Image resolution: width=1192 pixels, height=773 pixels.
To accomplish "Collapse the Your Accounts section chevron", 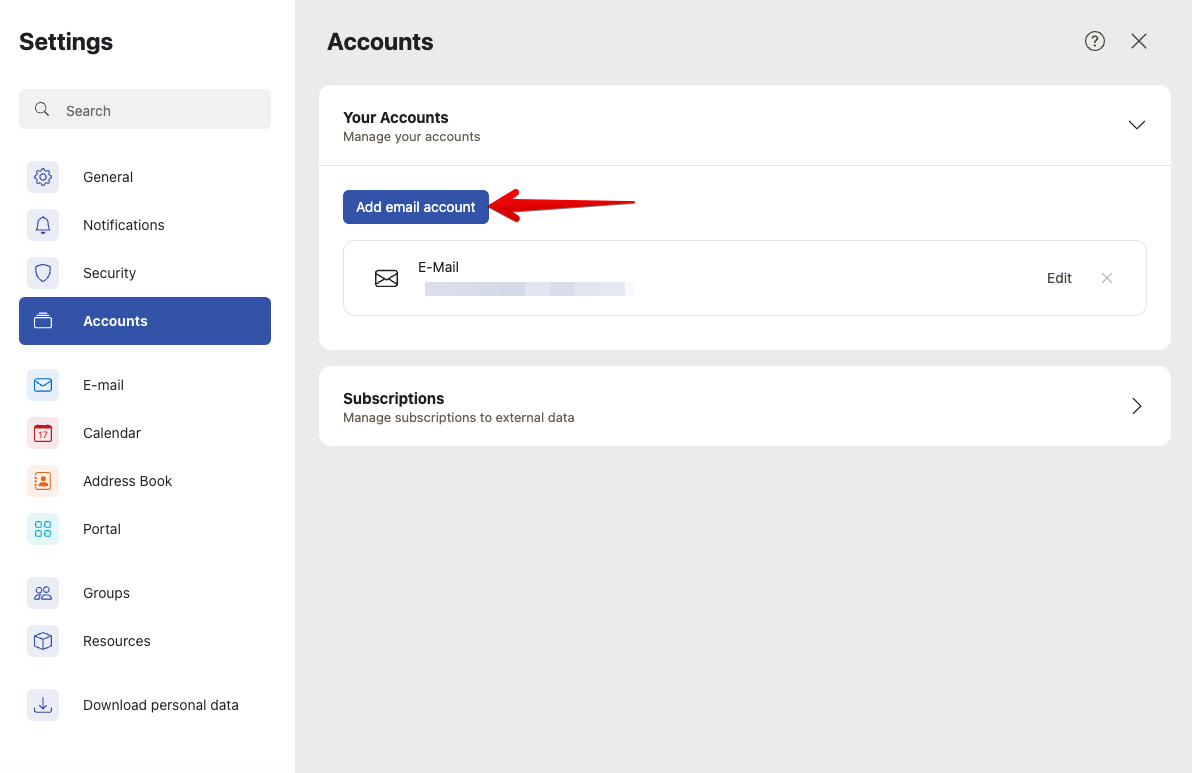I will pyautogui.click(x=1136, y=125).
